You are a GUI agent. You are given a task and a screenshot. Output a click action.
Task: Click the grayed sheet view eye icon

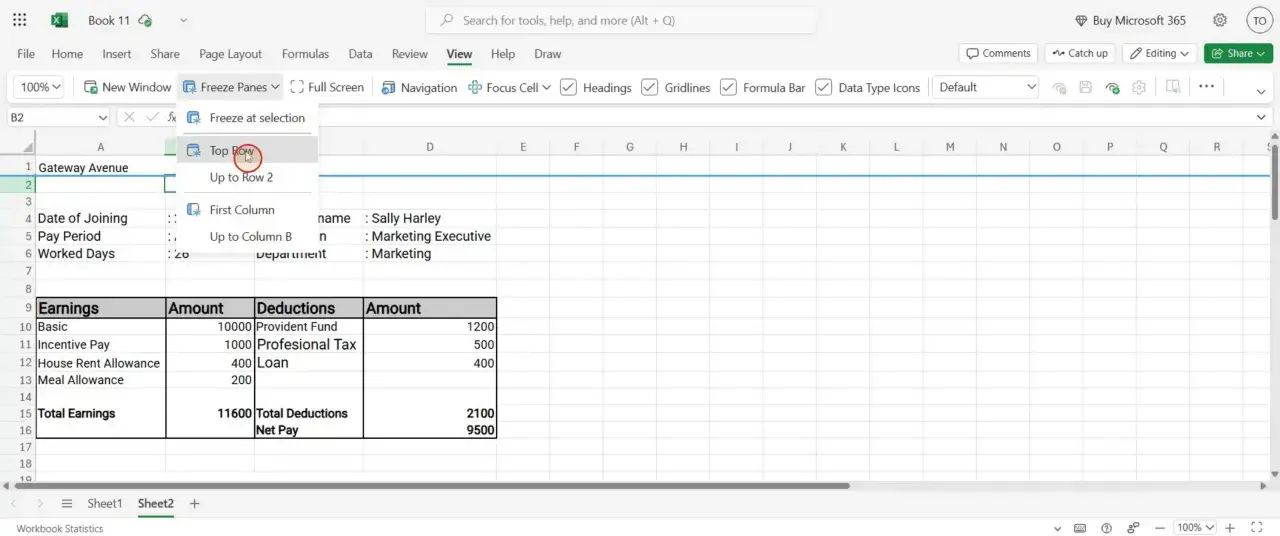(x=1060, y=88)
